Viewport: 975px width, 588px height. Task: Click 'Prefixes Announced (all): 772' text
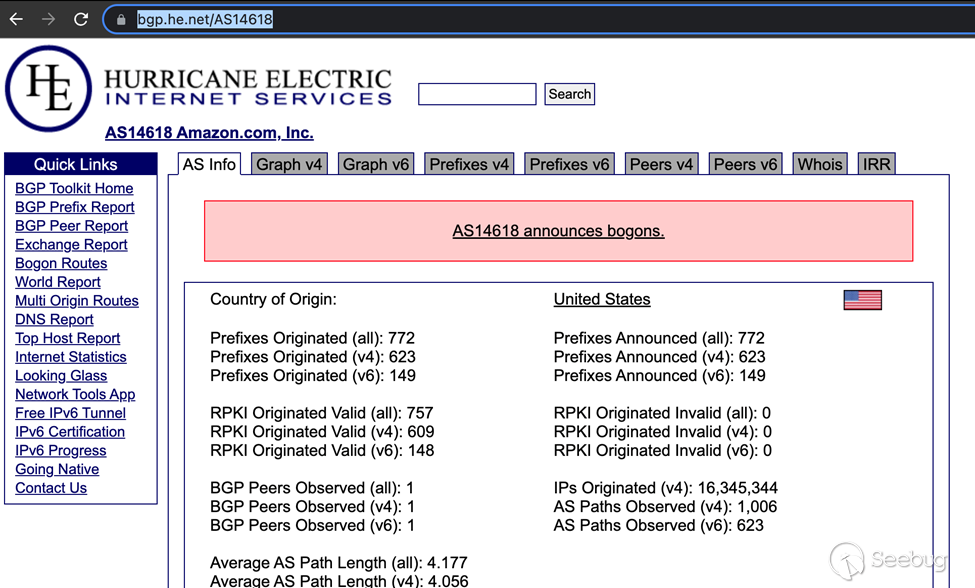point(659,338)
